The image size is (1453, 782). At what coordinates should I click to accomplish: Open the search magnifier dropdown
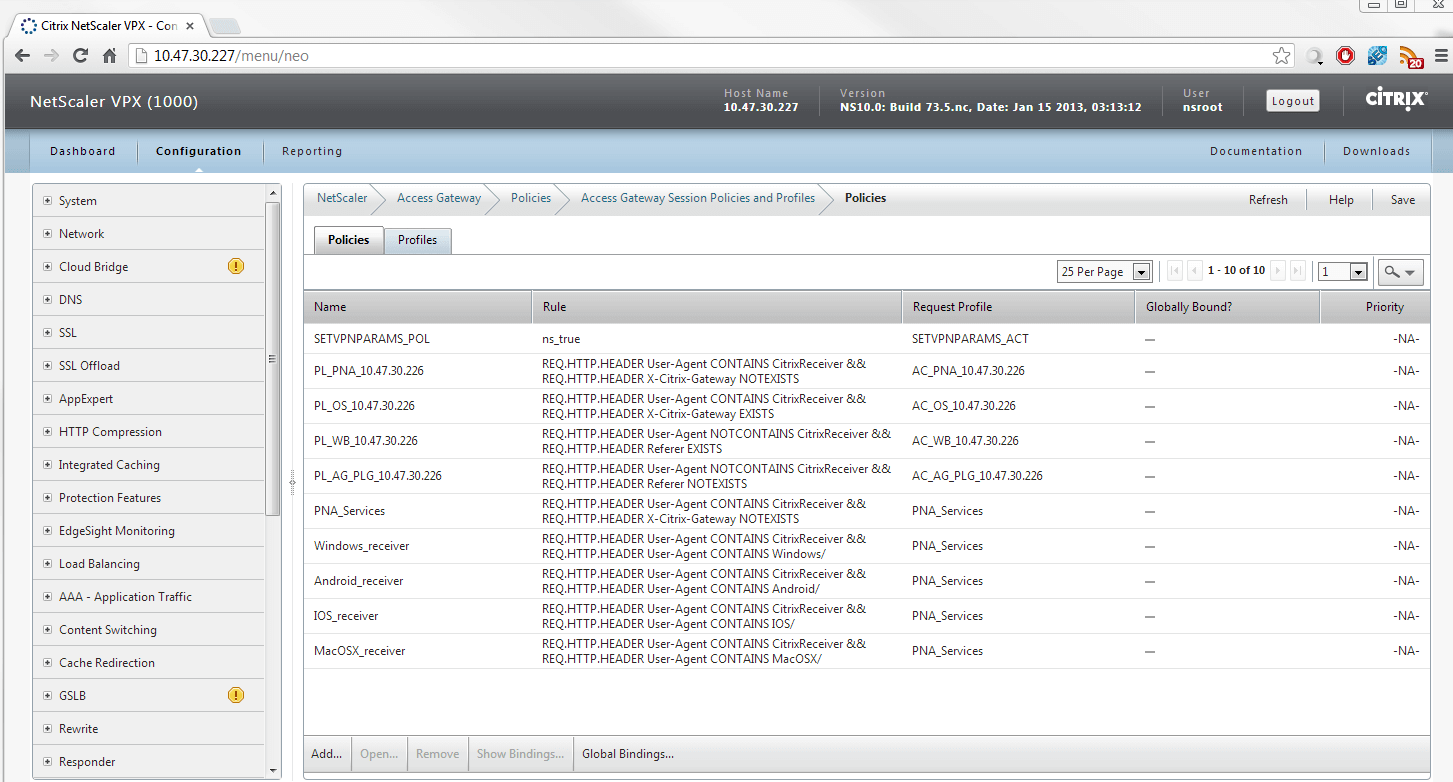pyautogui.click(x=1400, y=271)
